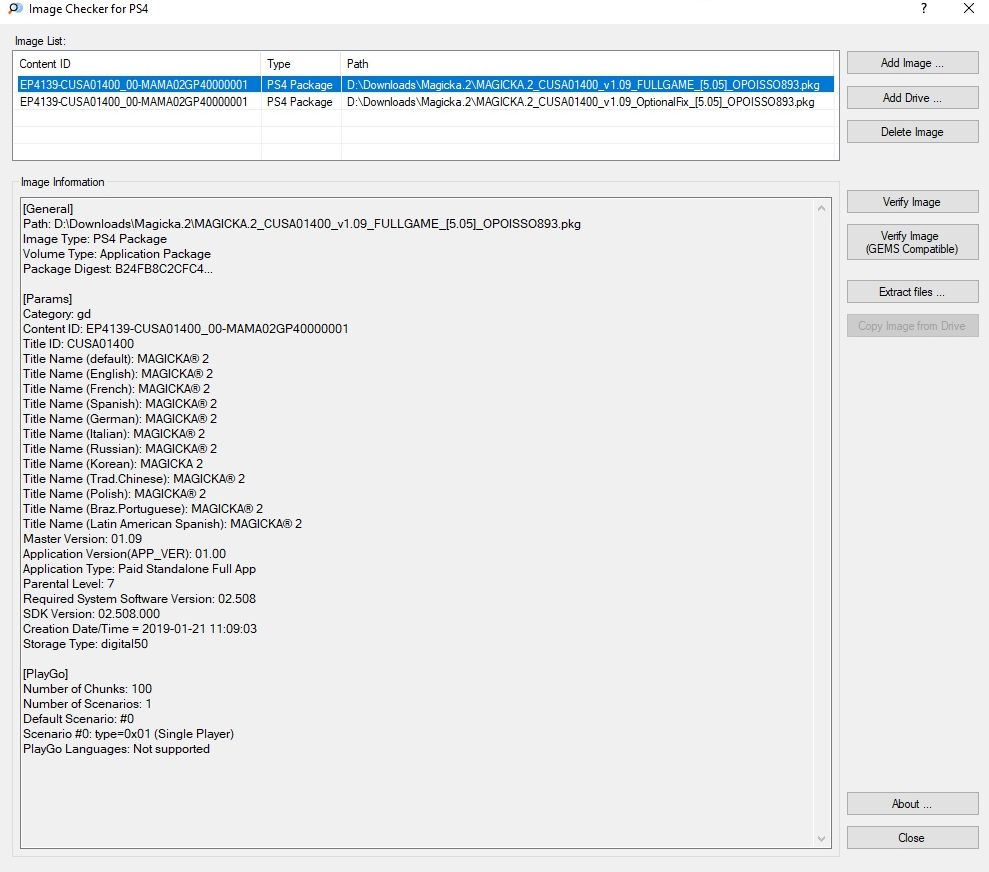Viewport: 989px width, 872px height.
Task: Click the help question mark in title bar
Action: [924, 9]
